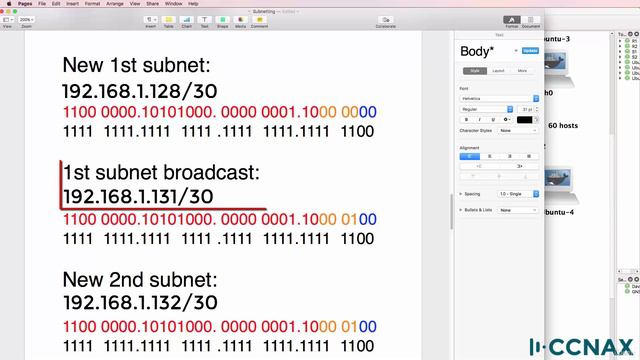Viewport: 640px width, 360px height.
Task: Insert a Chart from the toolbar
Action: 187,20
